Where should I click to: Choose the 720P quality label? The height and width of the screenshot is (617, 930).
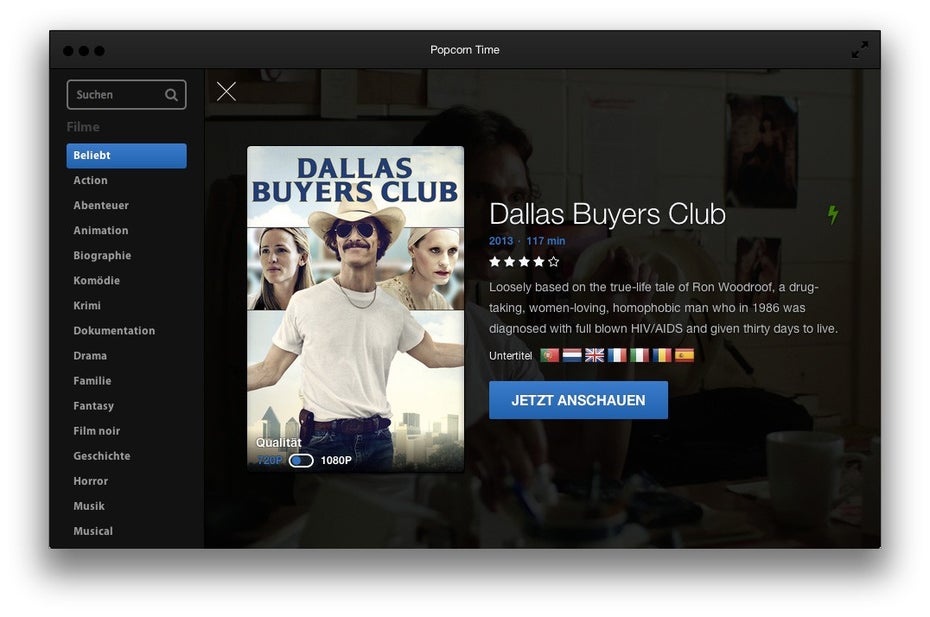pos(270,460)
